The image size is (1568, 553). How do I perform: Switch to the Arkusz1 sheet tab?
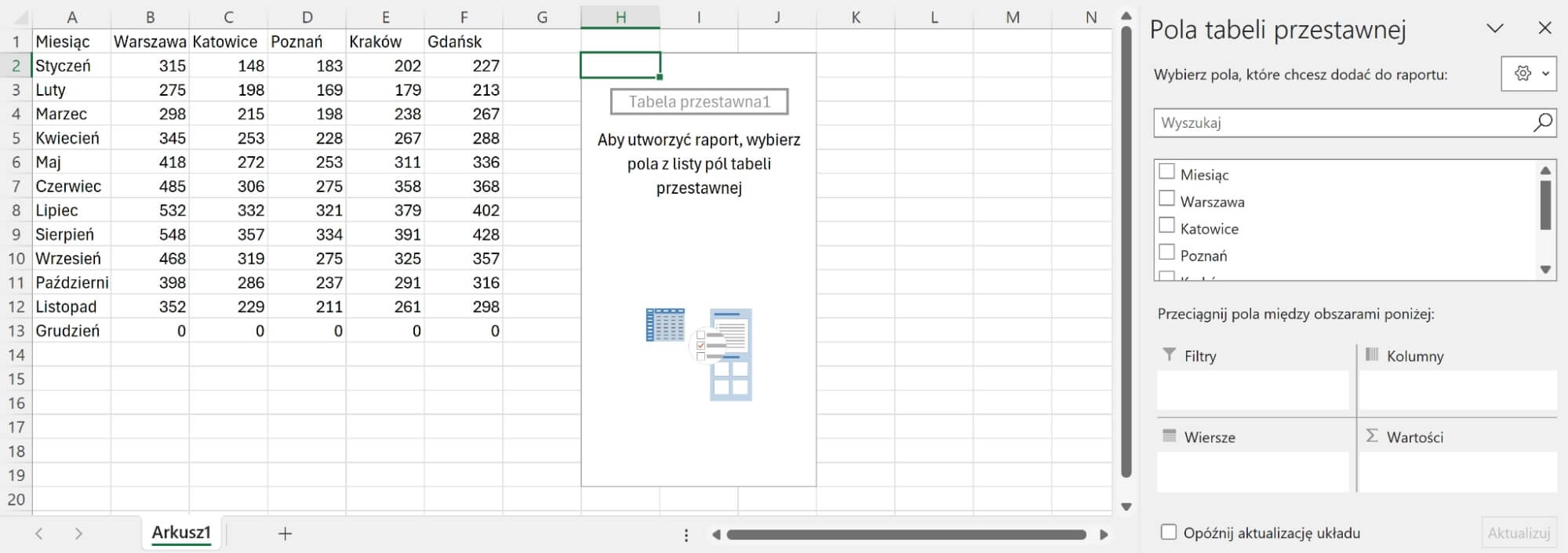(181, 533)
